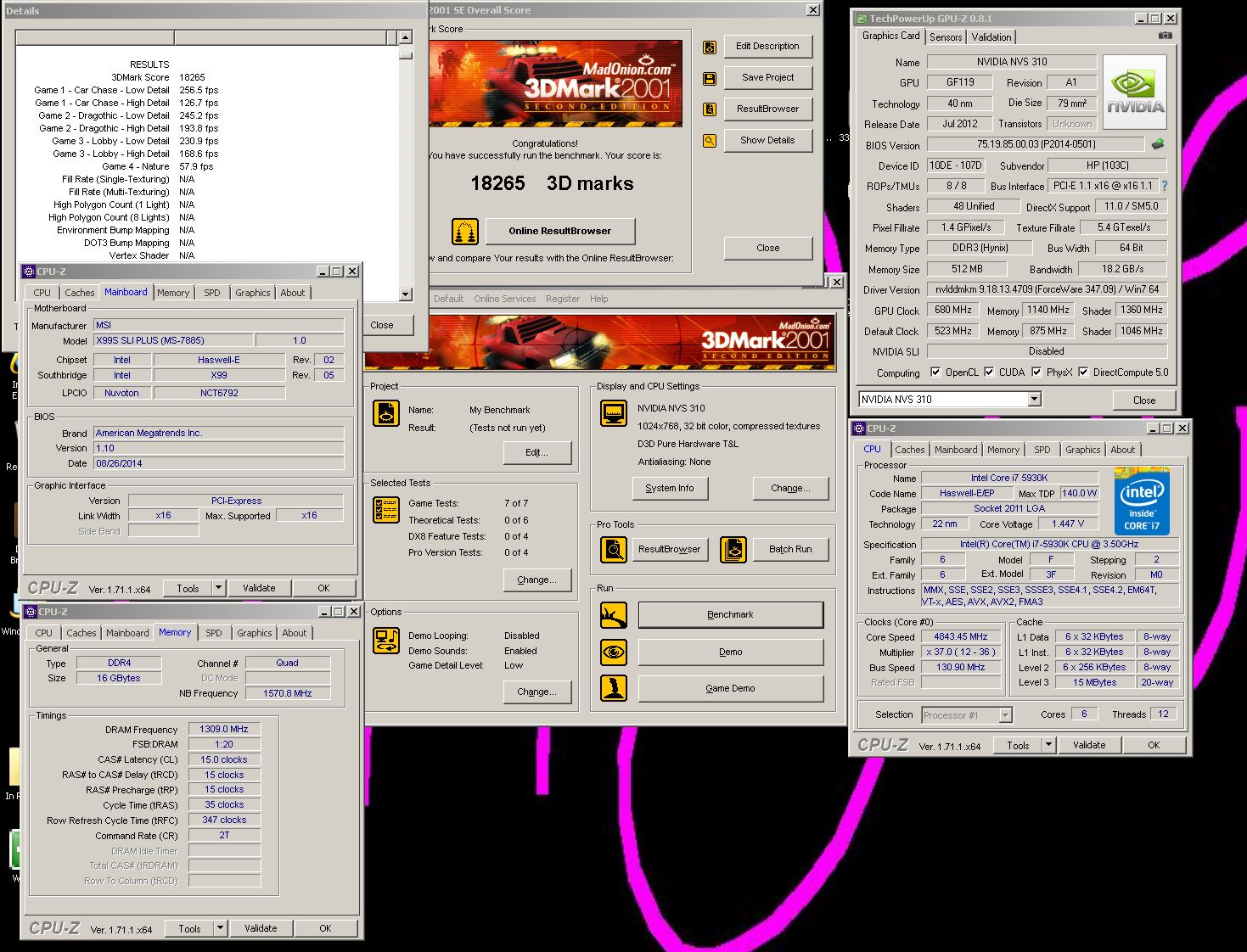Screen dimensions: 1247x952
Task: Open Caches tab in CPU-Z Memory window
Action: click(x=81, y=633)
